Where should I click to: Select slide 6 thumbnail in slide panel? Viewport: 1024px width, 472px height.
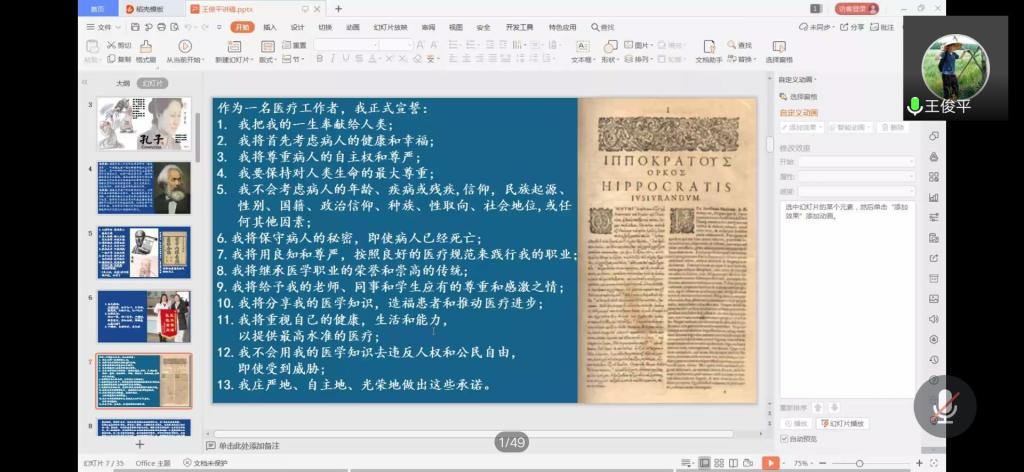pos(144,317)
